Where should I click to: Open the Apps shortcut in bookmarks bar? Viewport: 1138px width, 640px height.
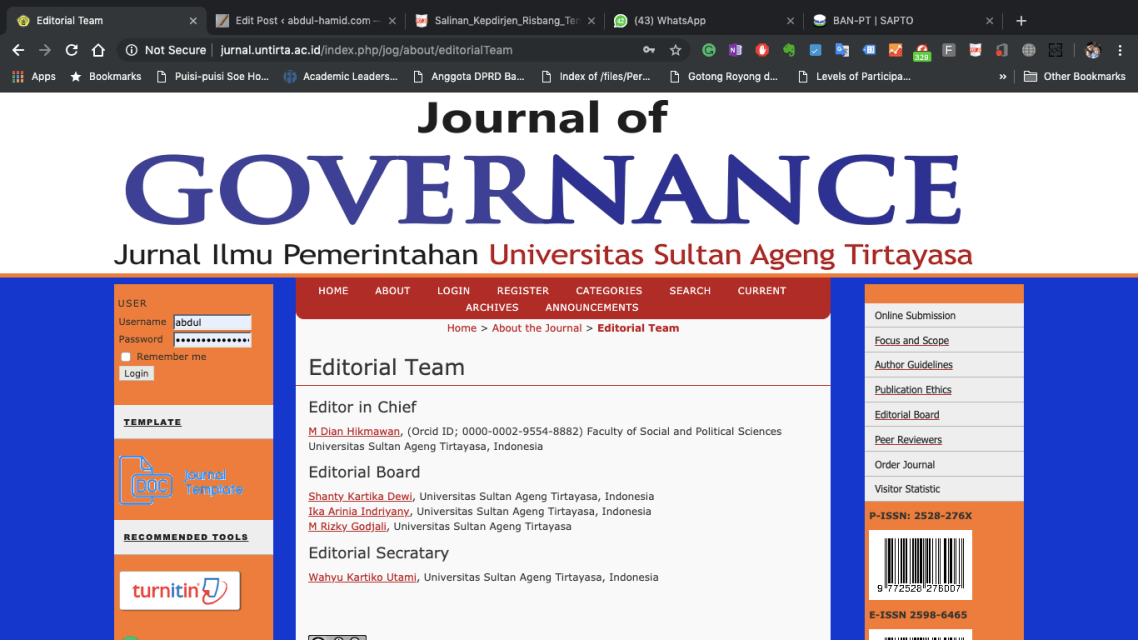coord(34,76)
